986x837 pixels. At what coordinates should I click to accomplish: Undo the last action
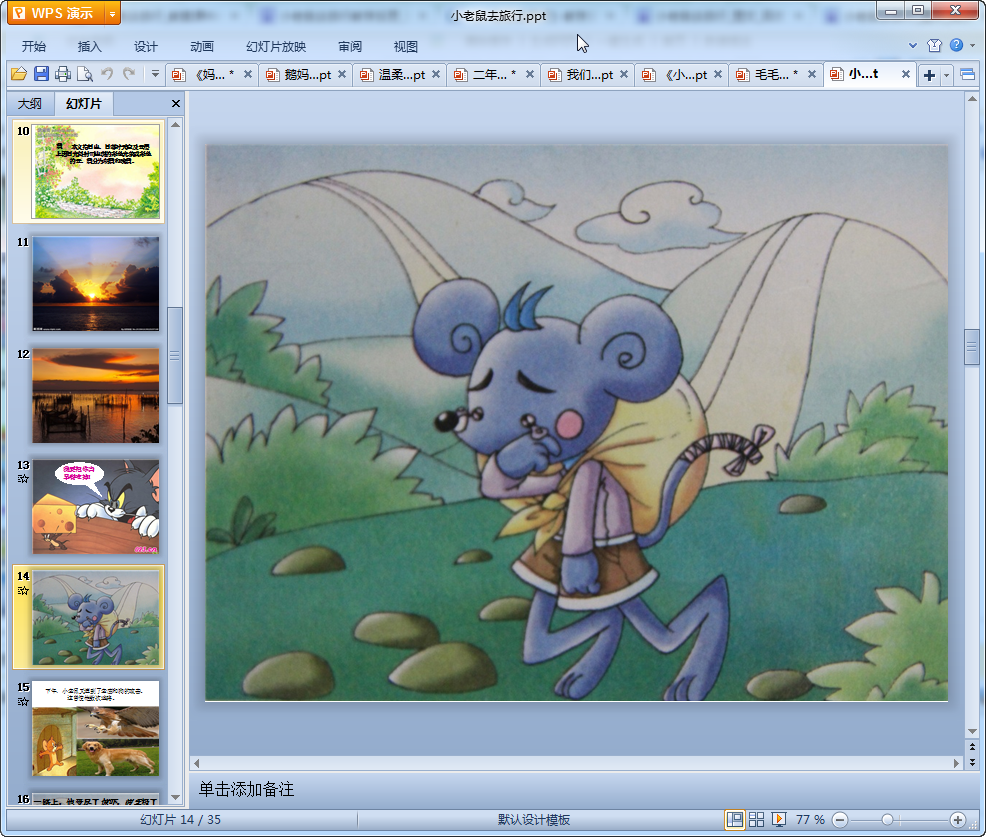click(x=107, y=74)
